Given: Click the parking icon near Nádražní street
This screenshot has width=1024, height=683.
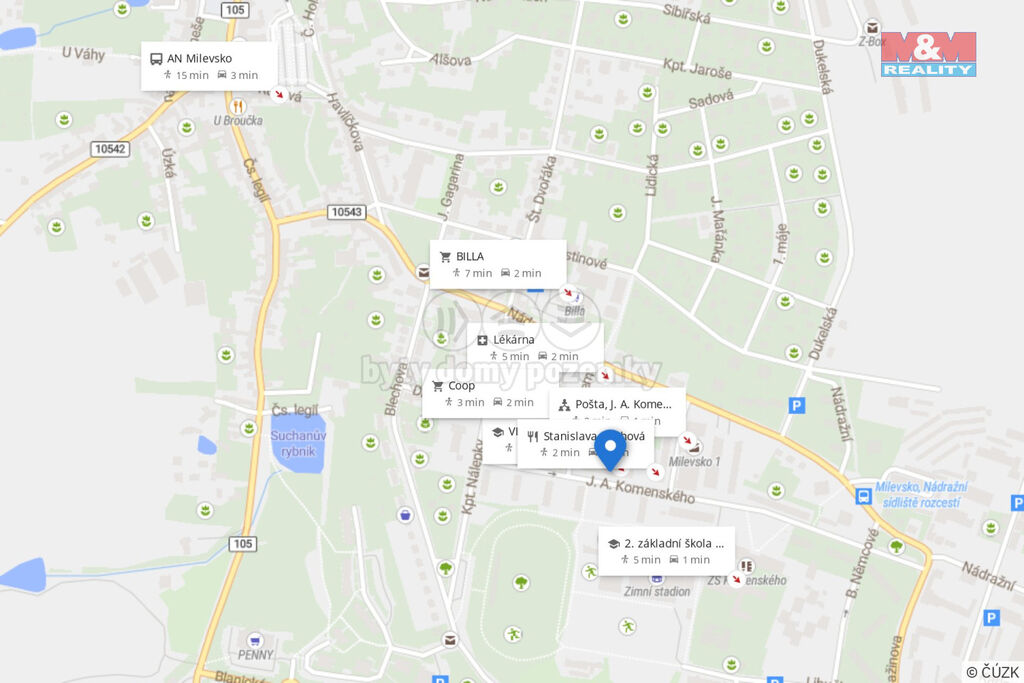Looking at the screenshot, I should click(796, 405).
